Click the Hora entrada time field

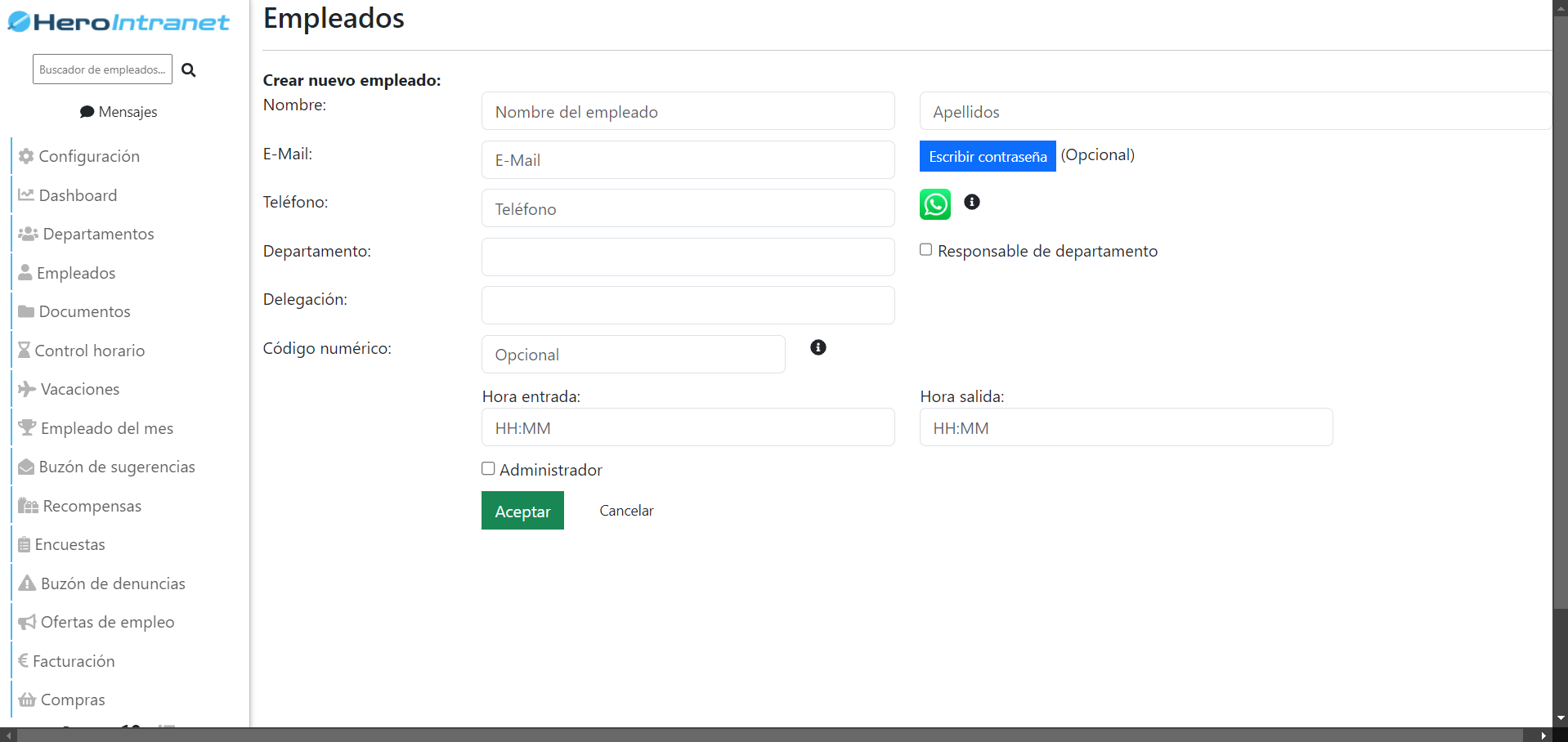point(688,427)
